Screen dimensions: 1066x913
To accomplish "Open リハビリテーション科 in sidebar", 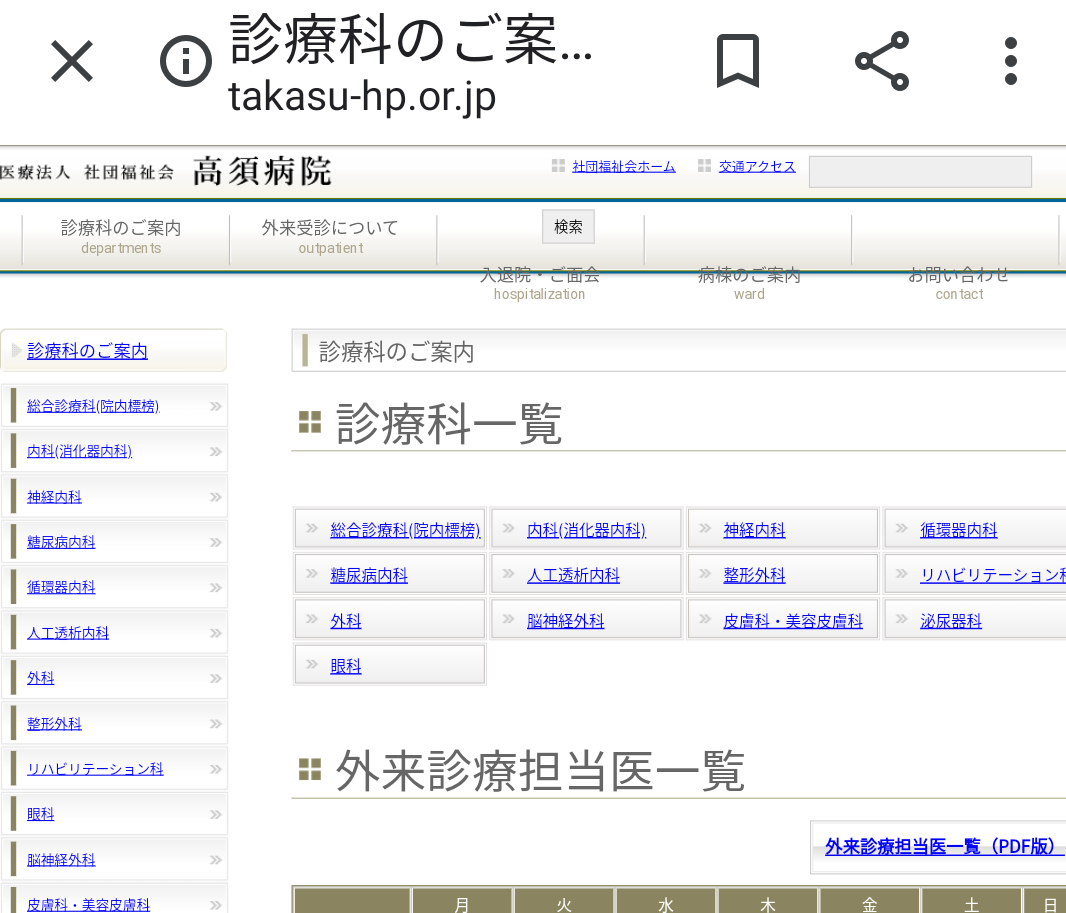I will coord(95,769).
